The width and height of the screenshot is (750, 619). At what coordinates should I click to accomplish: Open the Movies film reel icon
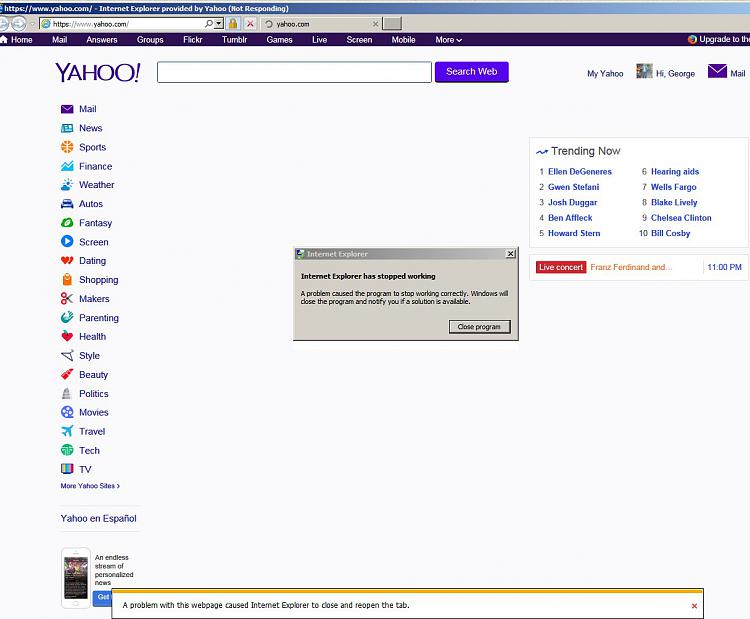[67, 412]
